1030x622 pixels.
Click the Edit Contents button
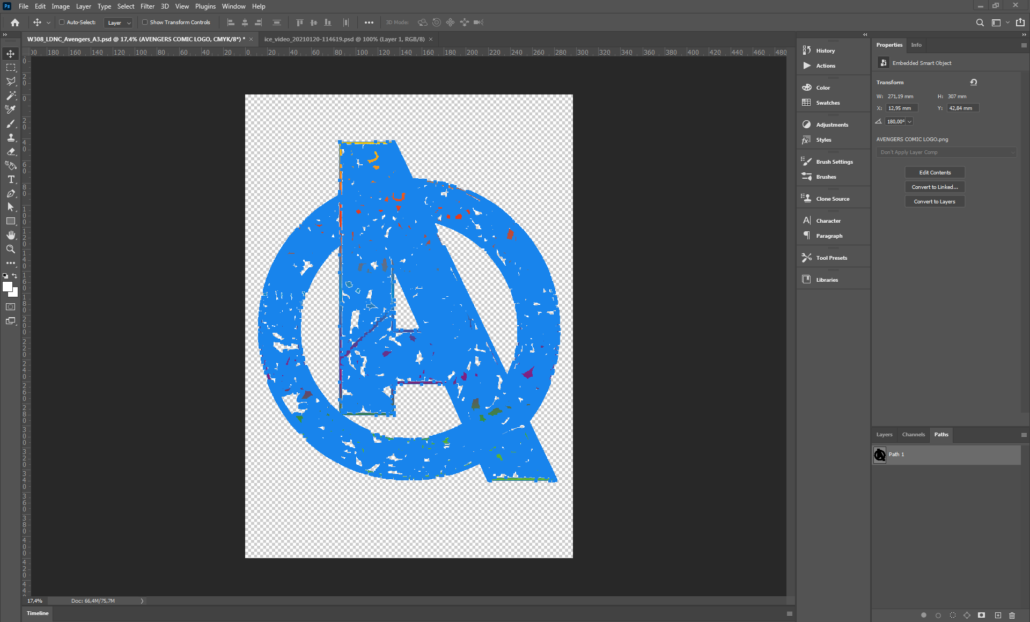935,173
